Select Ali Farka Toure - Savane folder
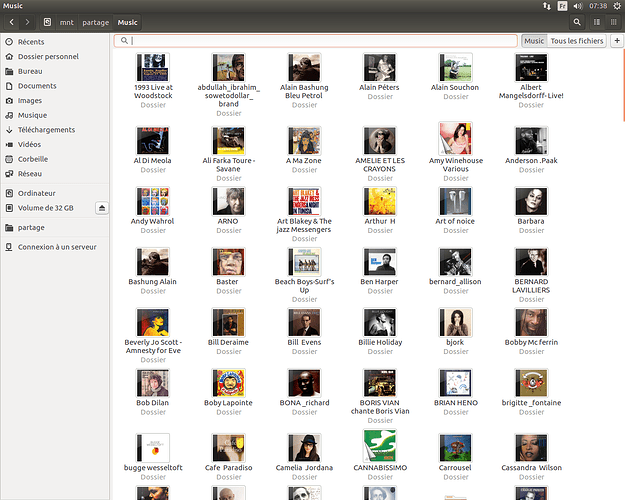The width and height of the screenshot is (625, 500). coord(228,154)
